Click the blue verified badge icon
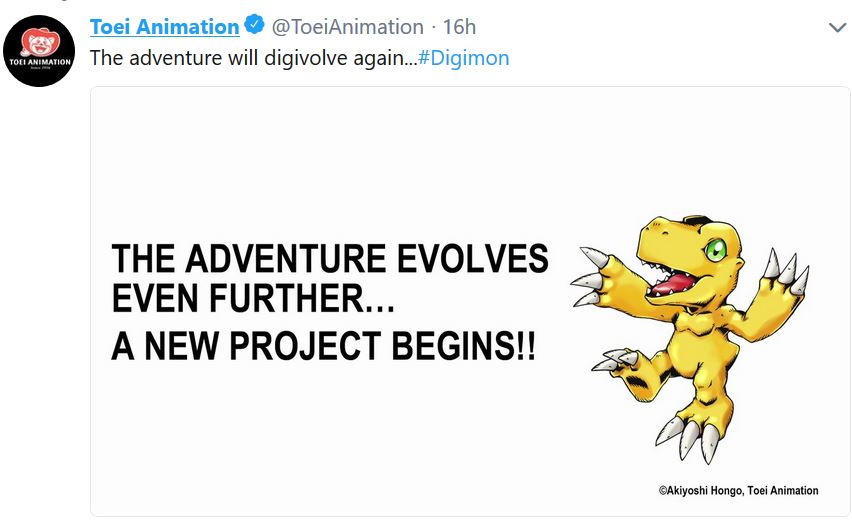This screenshot has height=530, width=852. coord(254,27)
